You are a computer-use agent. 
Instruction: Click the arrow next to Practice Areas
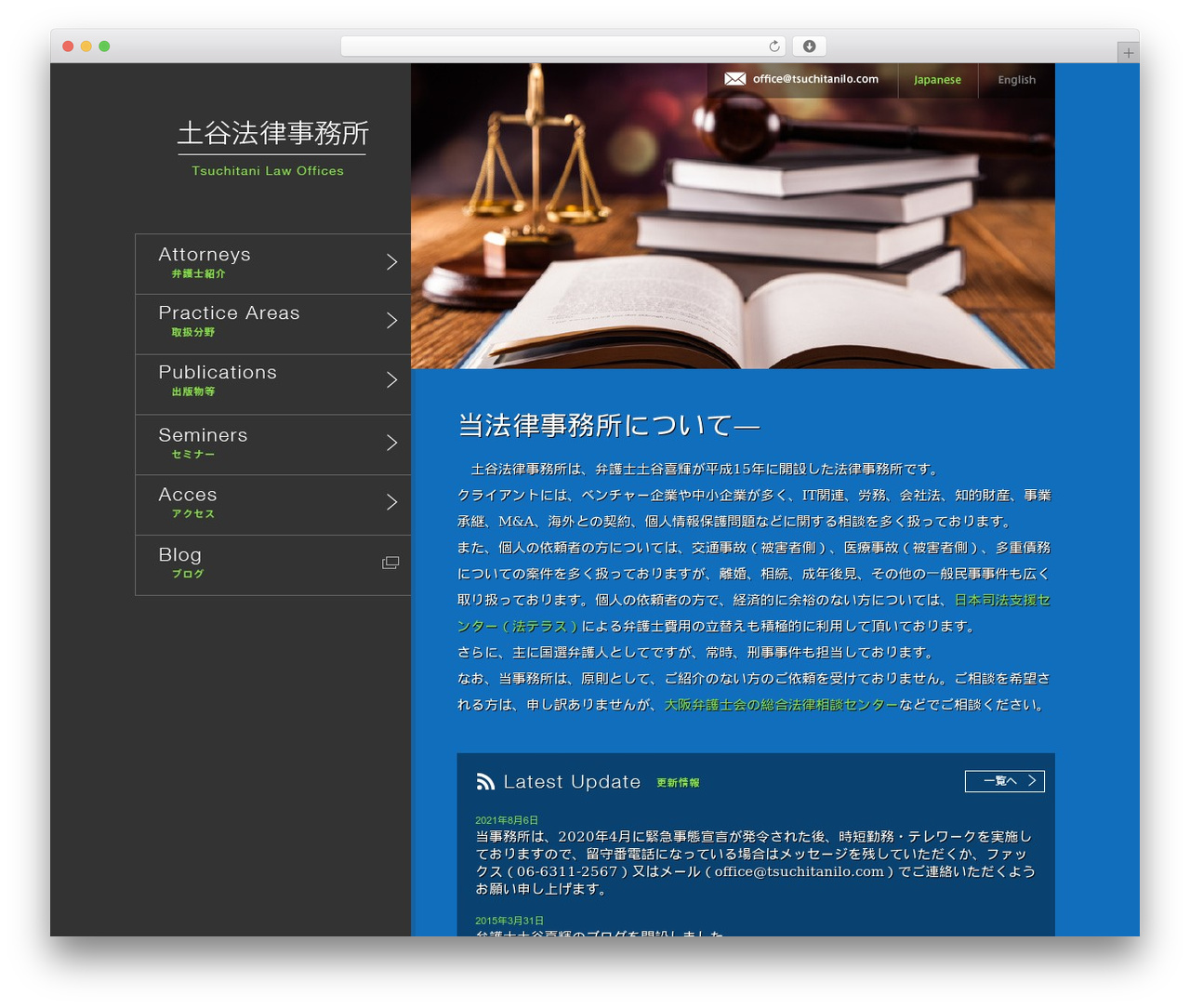392,321
